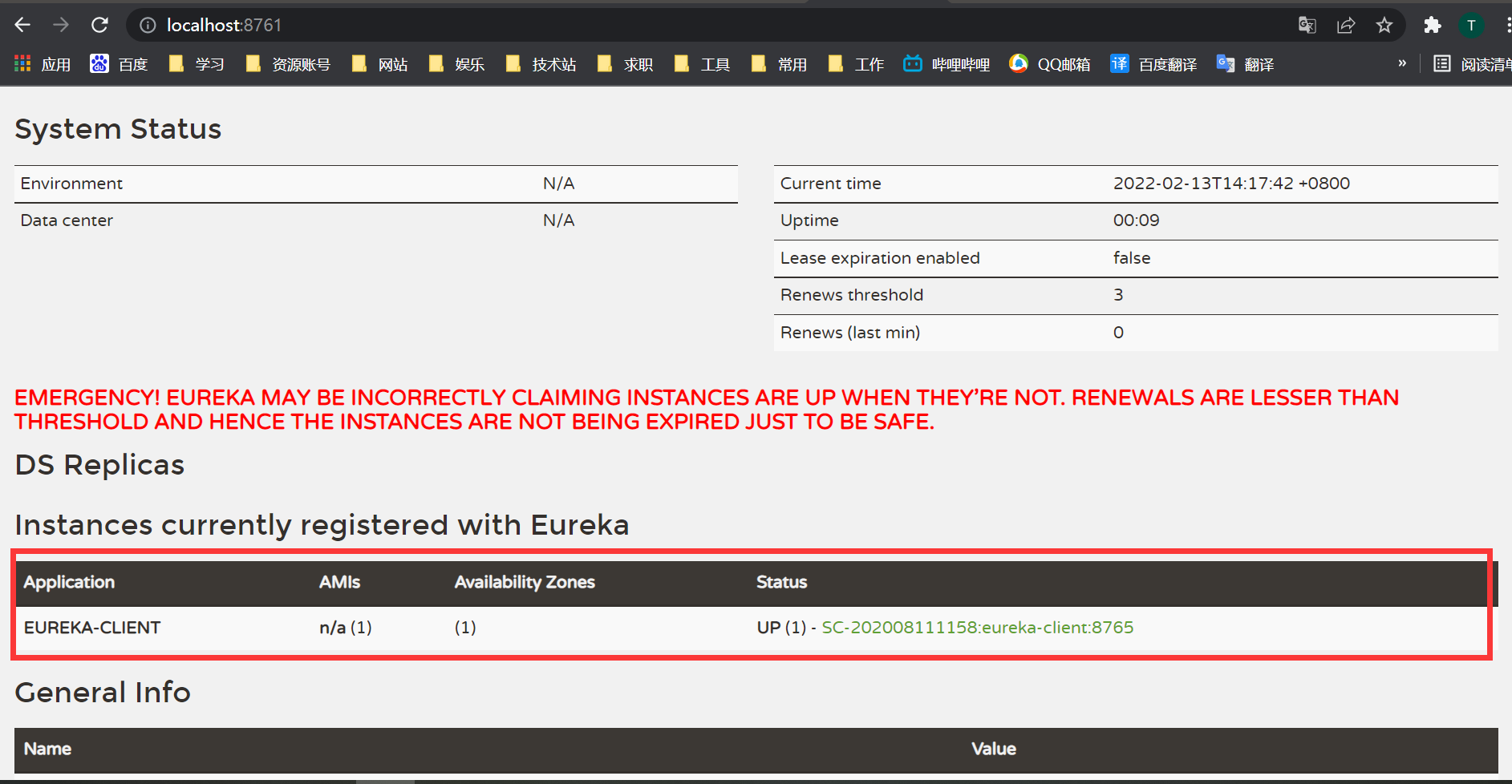Open the 网站 bookmark folder
The width and height of the screenshot is (1512, 784).
click(379, 64)
